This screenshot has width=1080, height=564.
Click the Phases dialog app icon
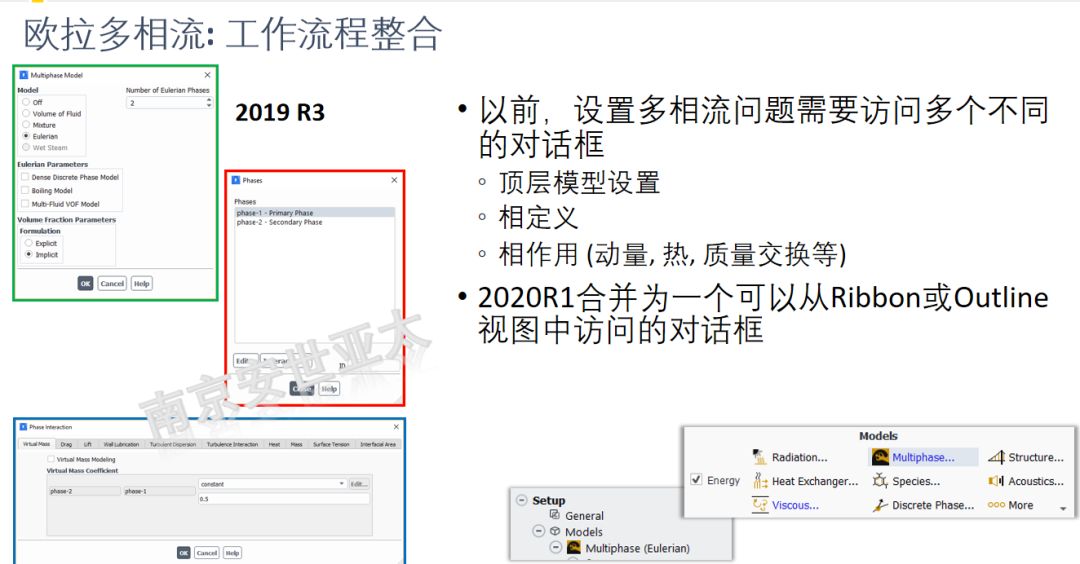(x=236, y=180)
